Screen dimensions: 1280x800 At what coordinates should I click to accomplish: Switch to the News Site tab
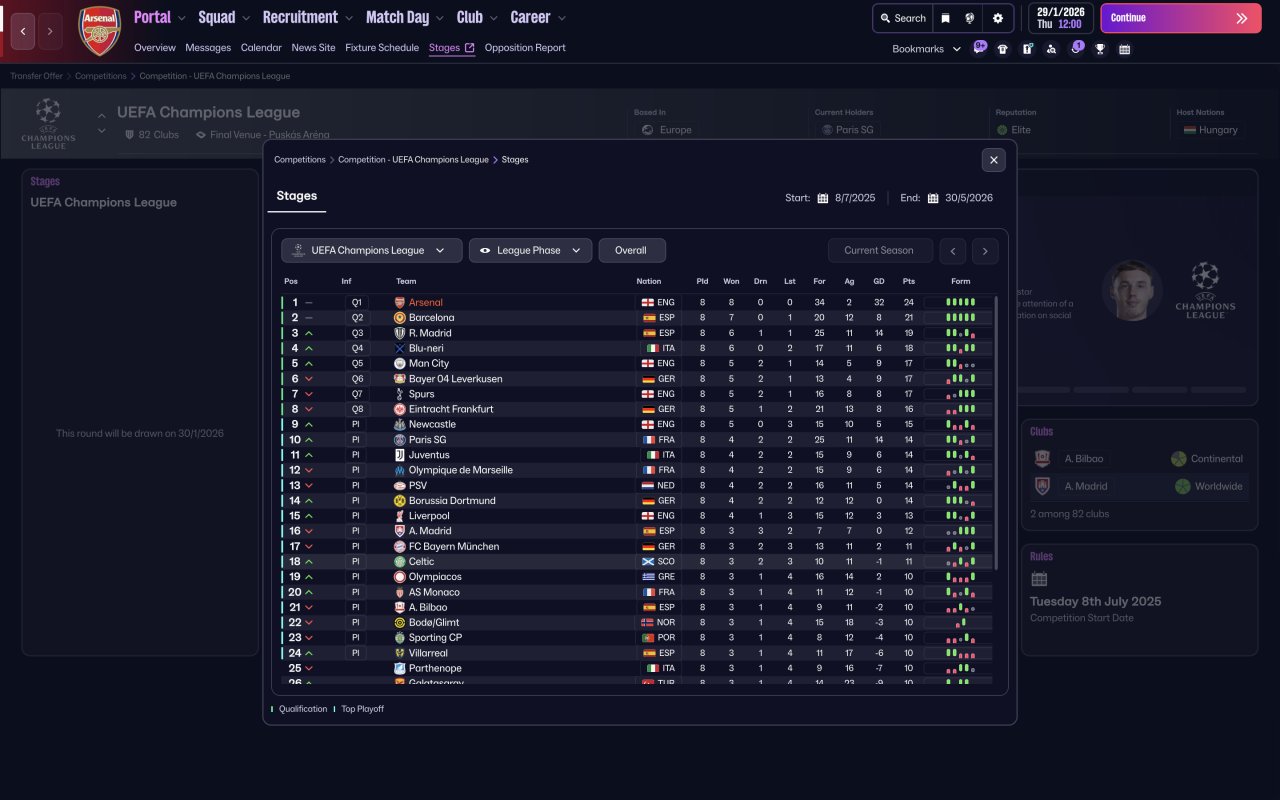point(314,48)
